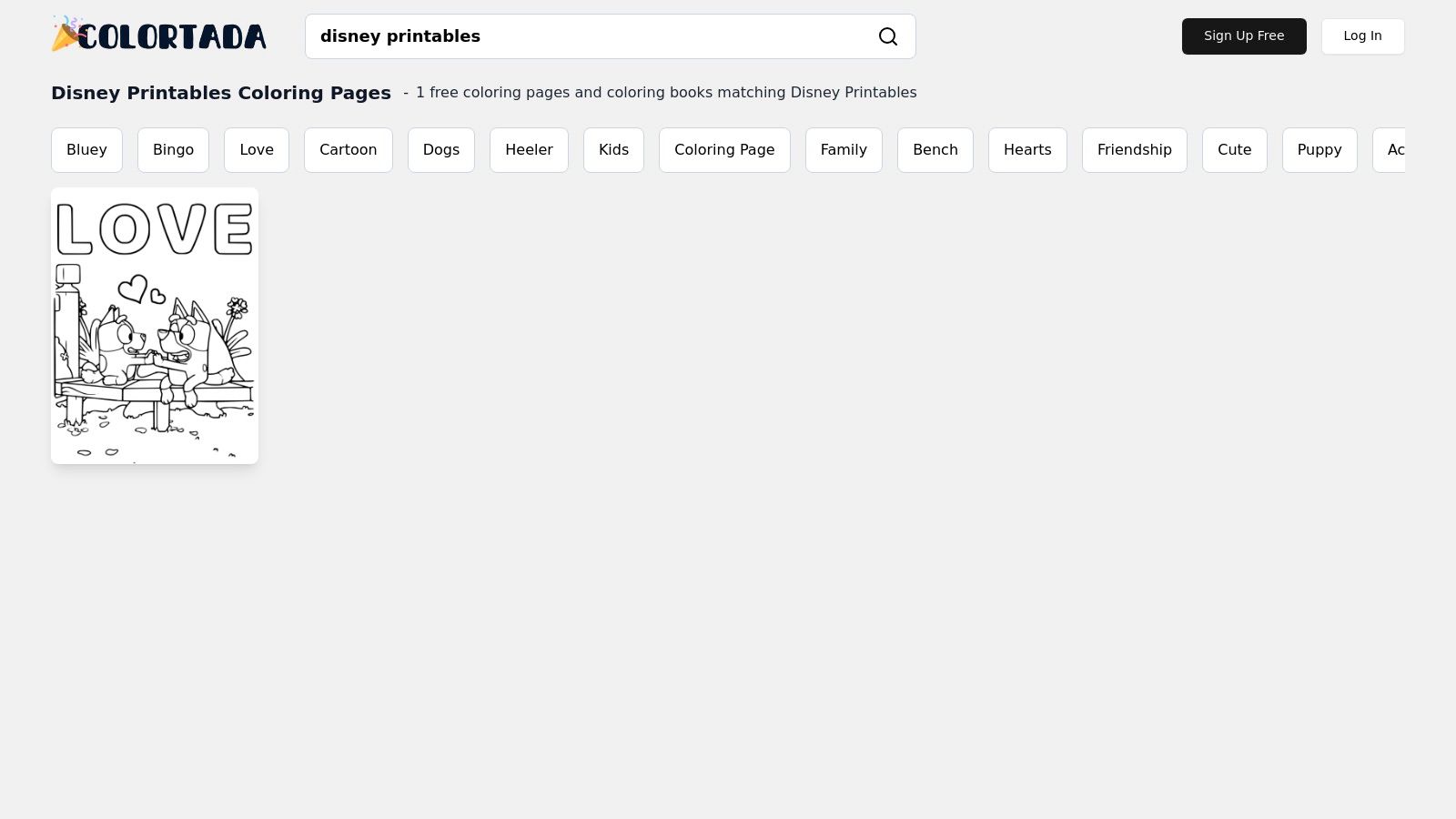Viewport: 1456px width, 819px height.
Task: Pick the Puppy tag
Action: (x=1319, y=150)
